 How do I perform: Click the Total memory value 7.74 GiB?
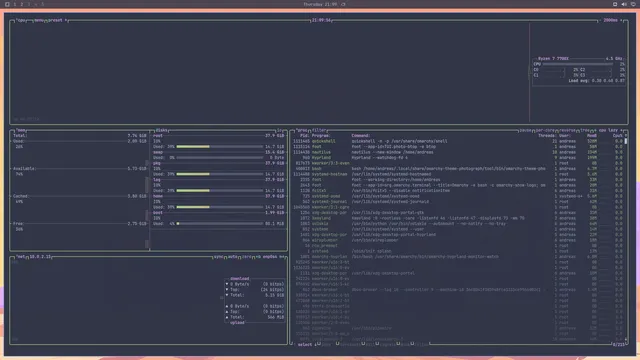point(137,136)
